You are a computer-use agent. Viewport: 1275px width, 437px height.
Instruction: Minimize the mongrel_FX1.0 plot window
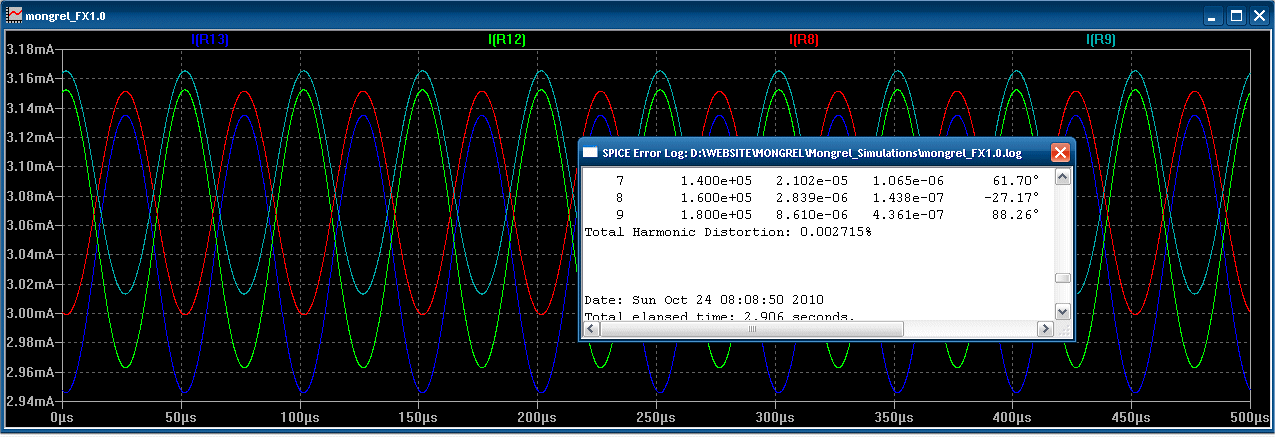click(1213, 17)
